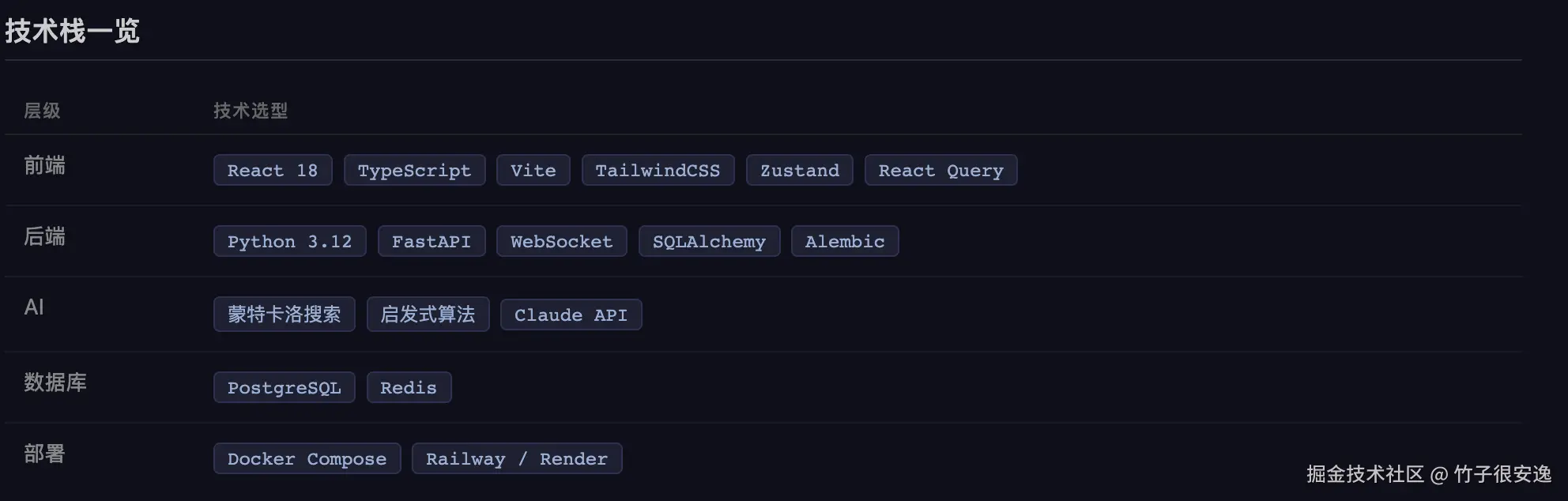Click the 技术栈一览 heading
Image resolution: width=1568 pixels, height=501 pixels.
tap(72, 32)
